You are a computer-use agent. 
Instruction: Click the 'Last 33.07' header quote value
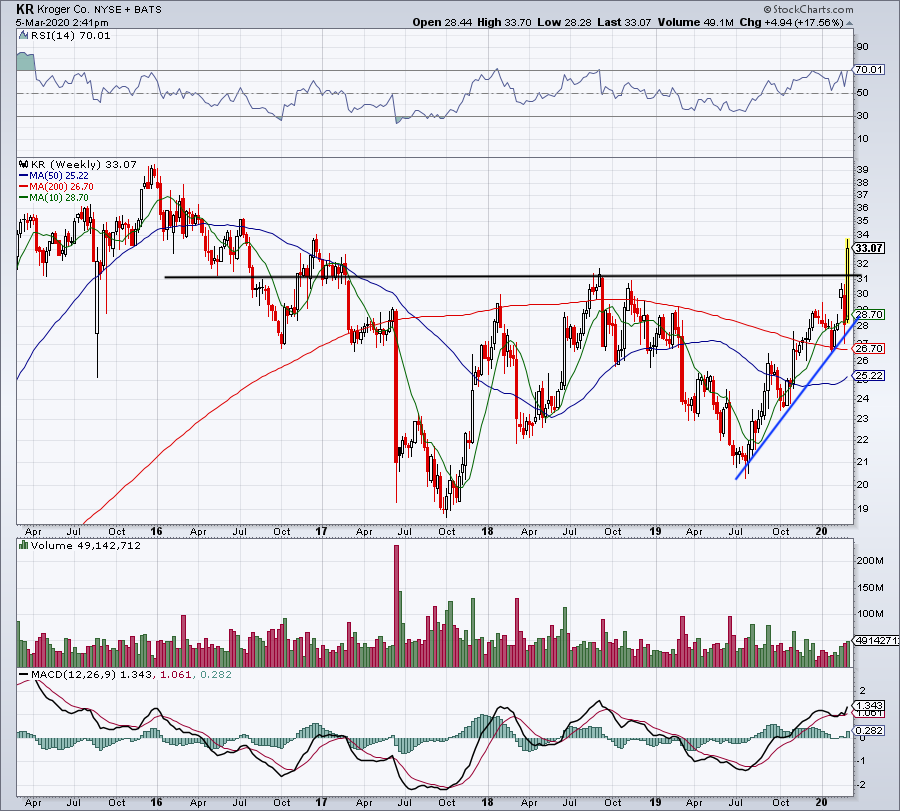[624, 22]
